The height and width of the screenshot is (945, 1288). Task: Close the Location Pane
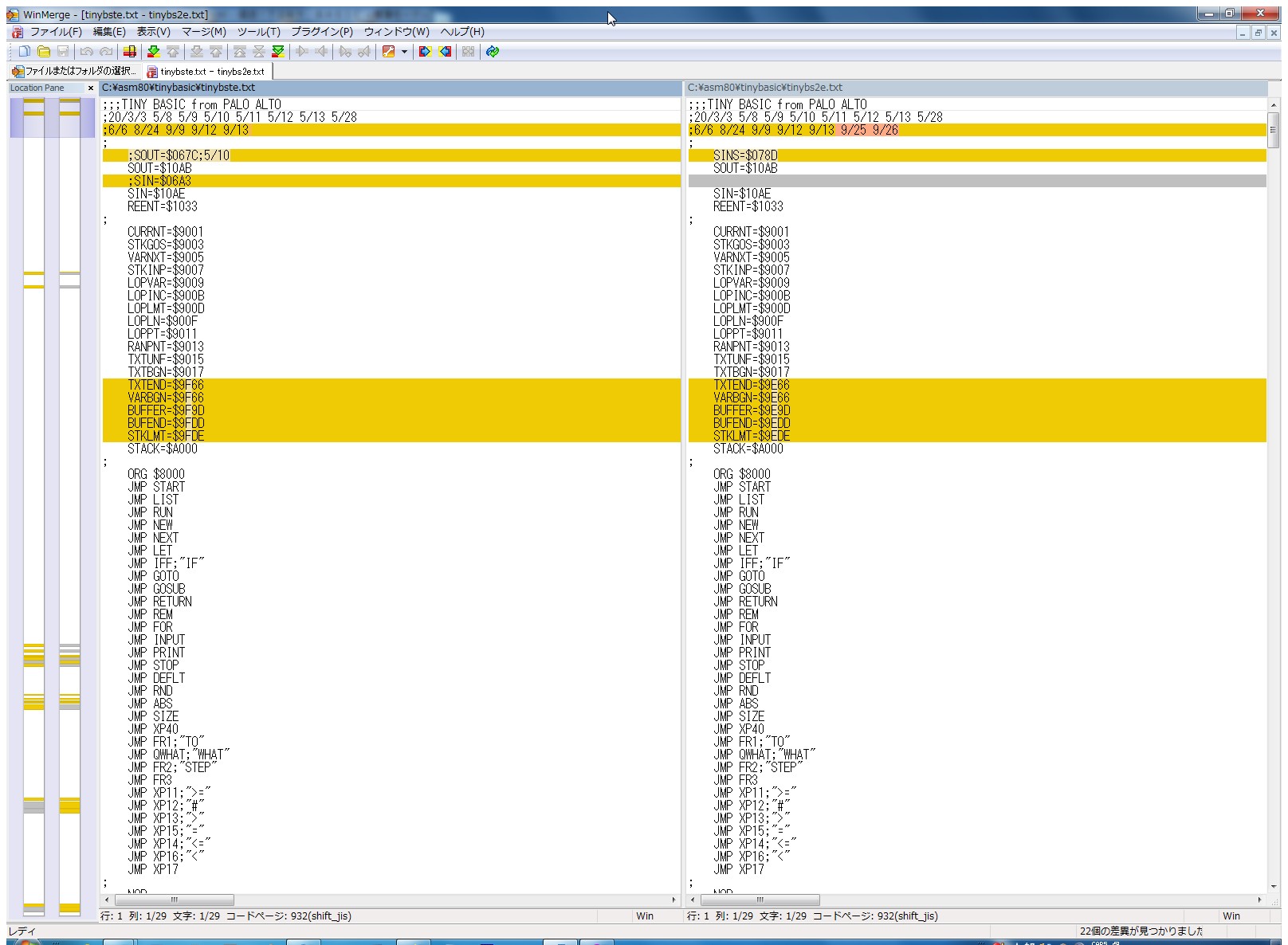91,88
